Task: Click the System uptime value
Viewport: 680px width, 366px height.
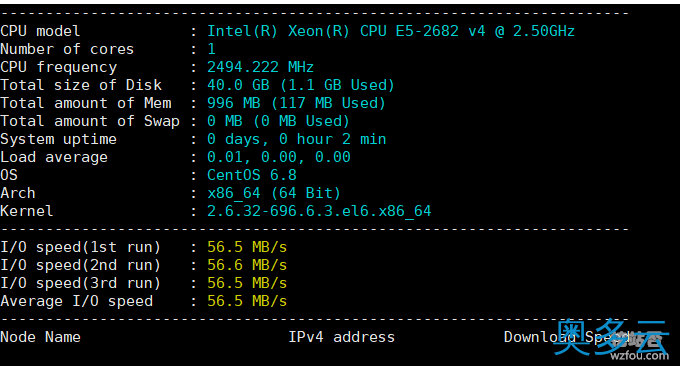Action: (296, 139)
